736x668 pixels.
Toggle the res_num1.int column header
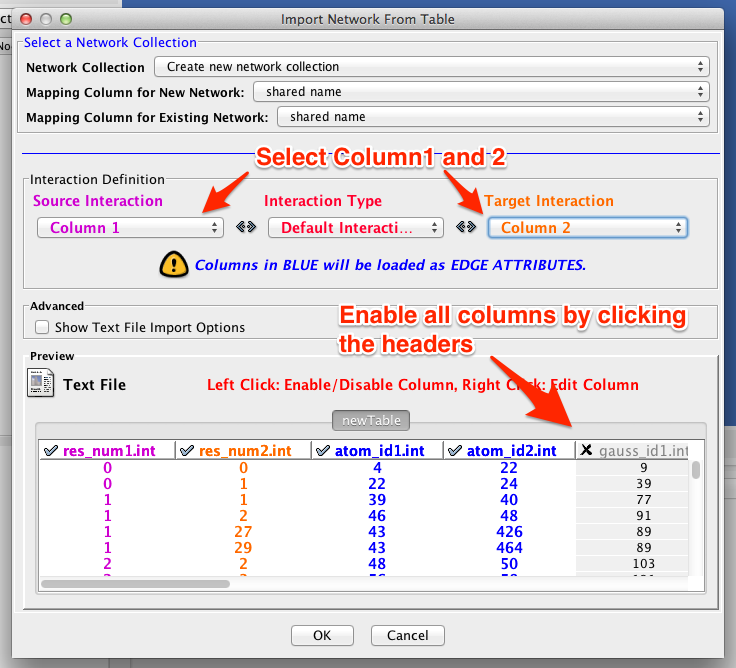106,451
